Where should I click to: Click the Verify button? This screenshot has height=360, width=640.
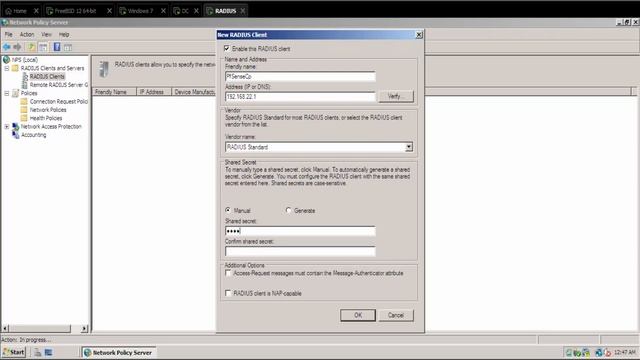coord(396,96)
